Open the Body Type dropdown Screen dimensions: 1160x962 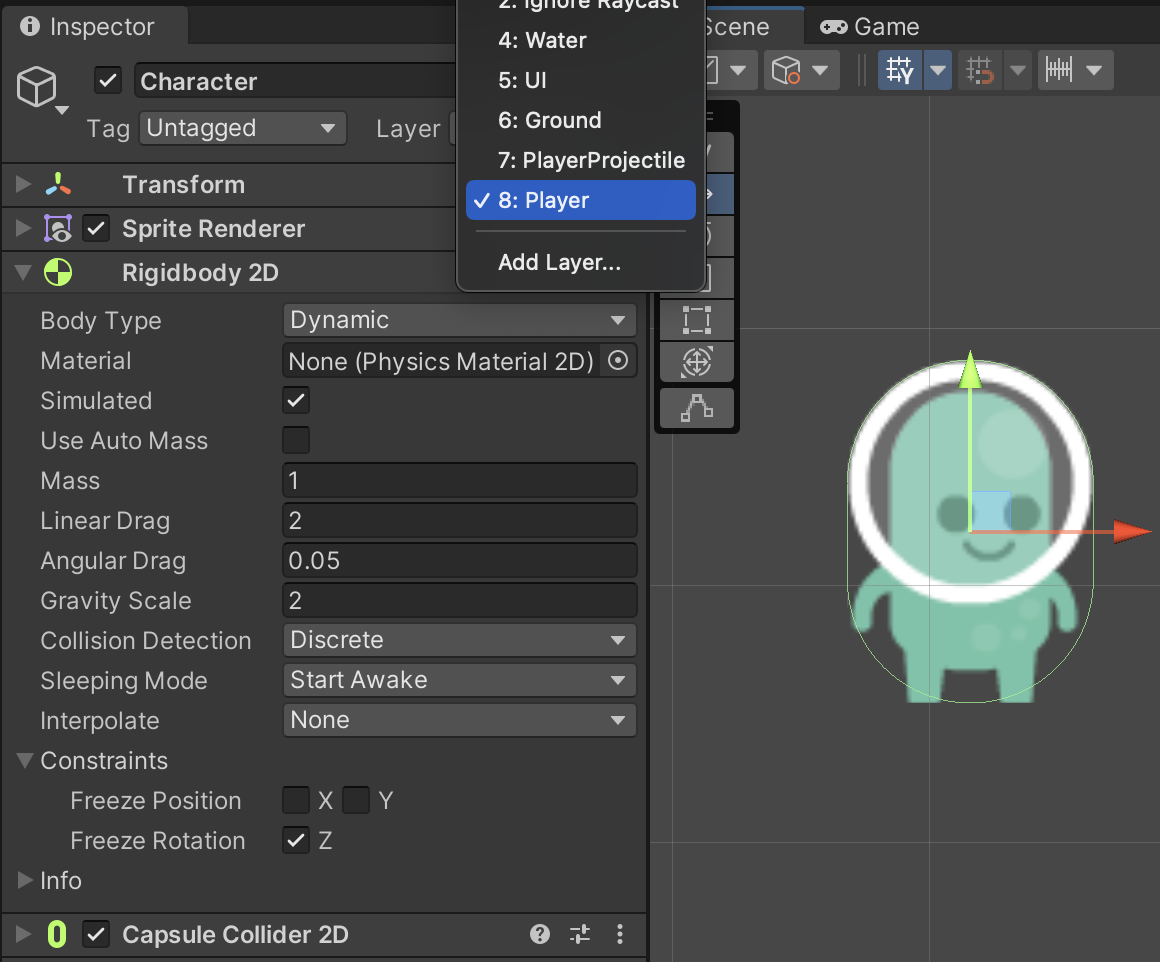pyautogui.click(x=459, y=321)
